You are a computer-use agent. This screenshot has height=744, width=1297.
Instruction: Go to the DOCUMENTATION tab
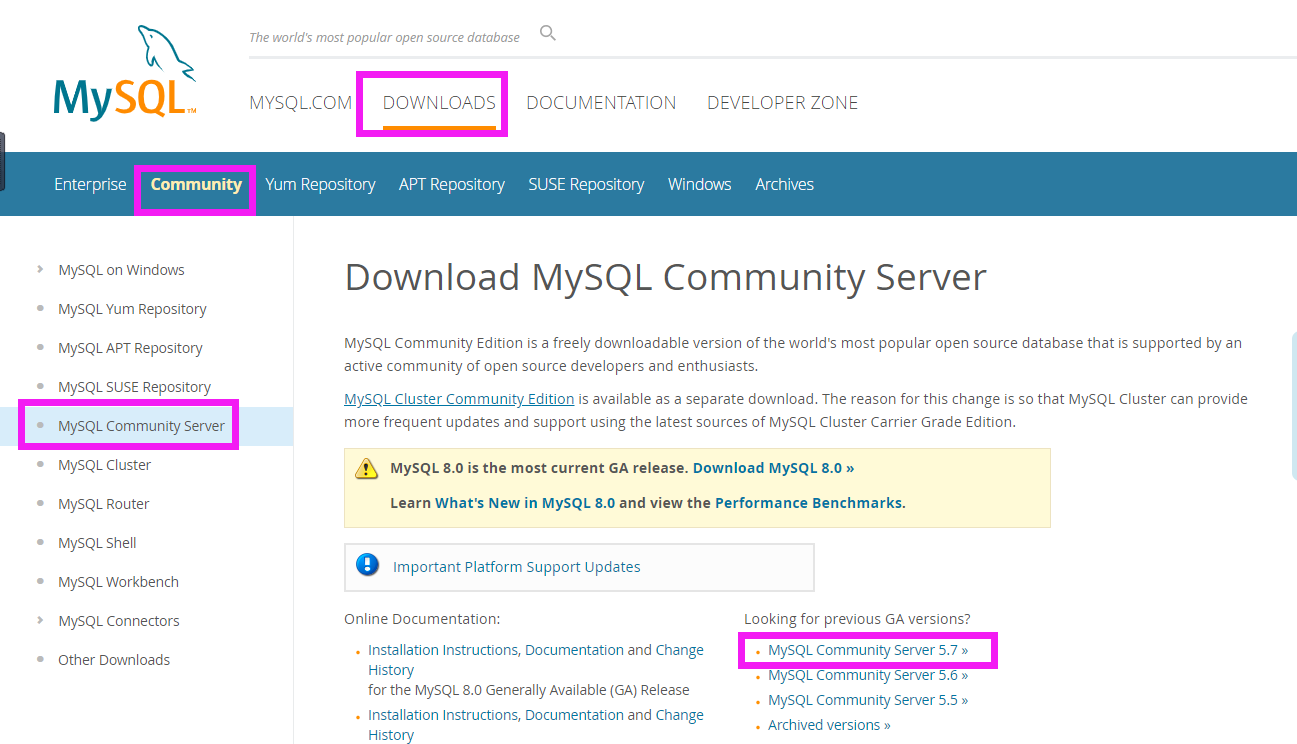click(601, 103)
